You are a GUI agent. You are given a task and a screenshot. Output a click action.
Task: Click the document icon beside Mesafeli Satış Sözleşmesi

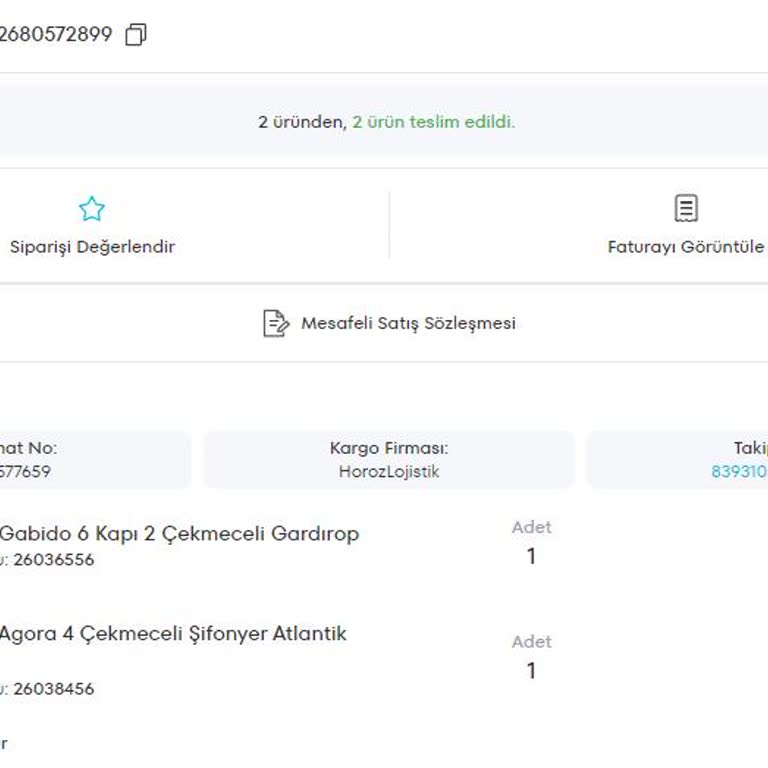pos(276,323)
